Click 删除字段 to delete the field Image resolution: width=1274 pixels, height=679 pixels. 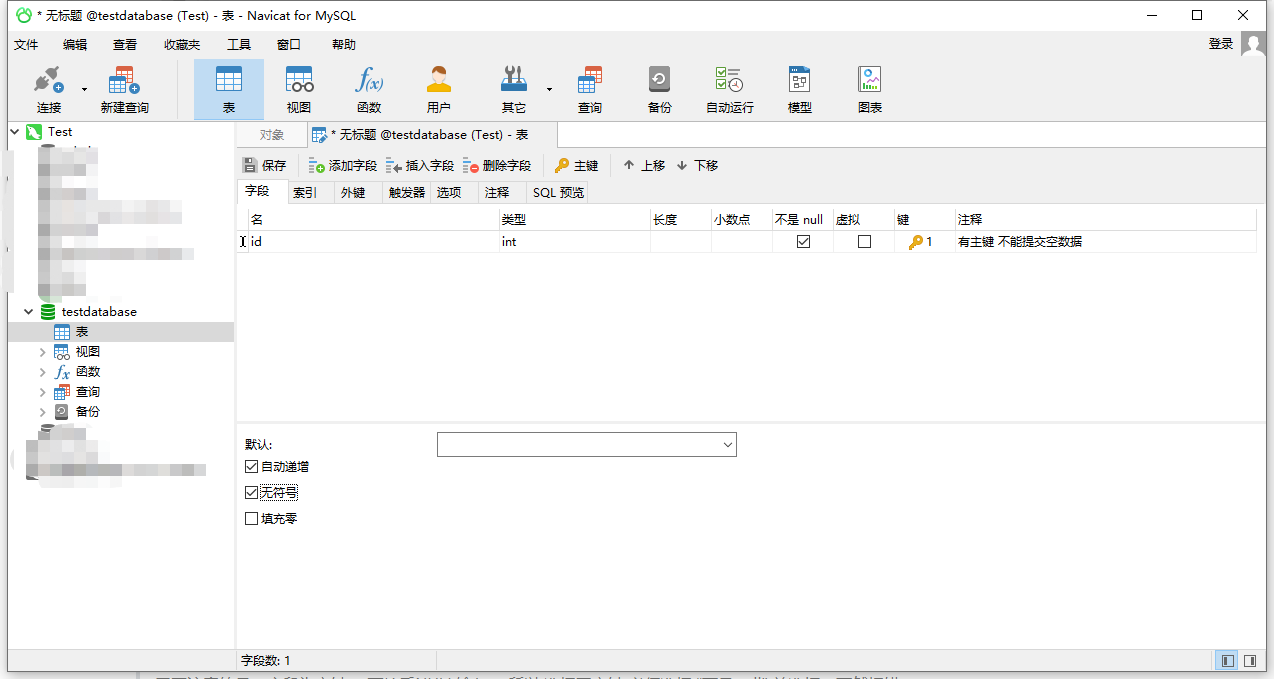(x=497, y=166)
